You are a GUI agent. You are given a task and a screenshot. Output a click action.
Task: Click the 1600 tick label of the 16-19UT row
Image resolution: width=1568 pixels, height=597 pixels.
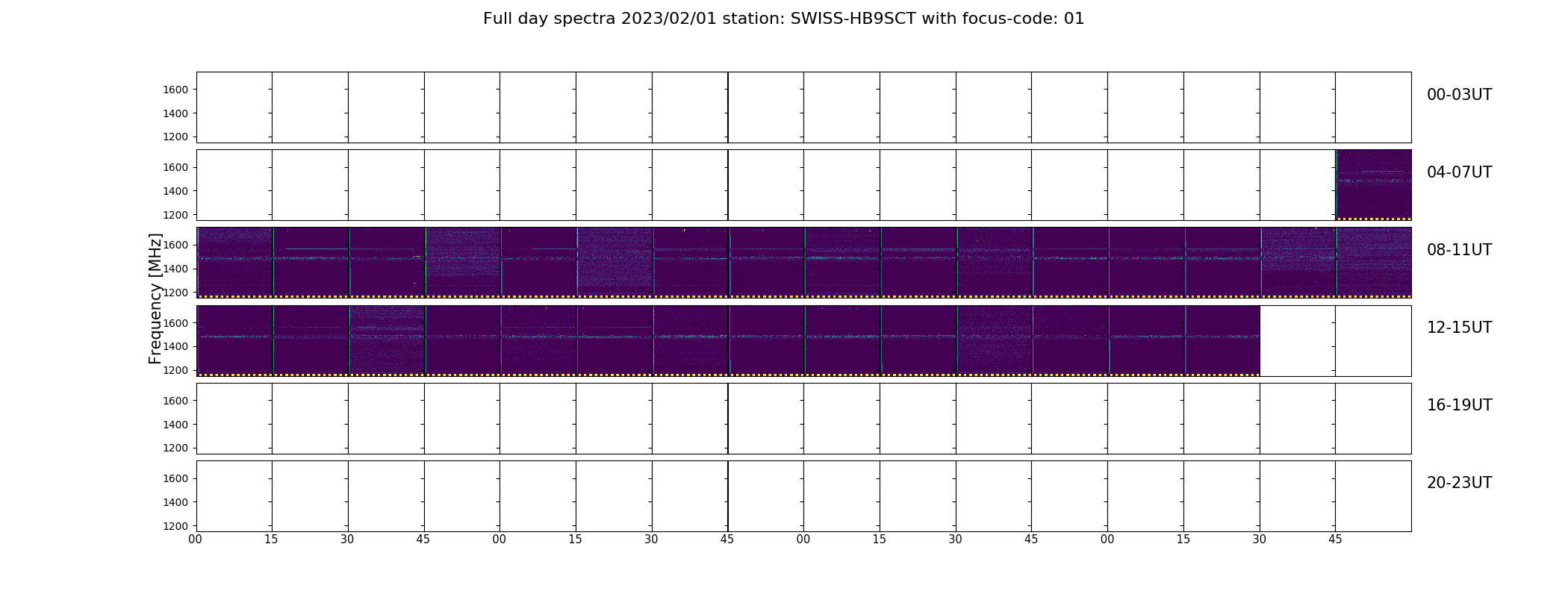point(175,401)
